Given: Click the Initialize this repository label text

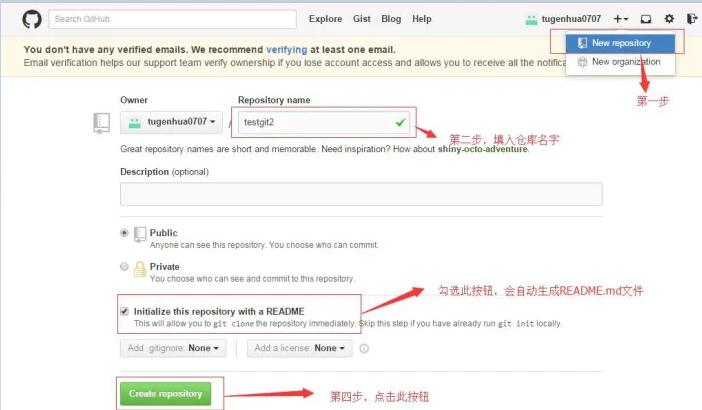Looking at the screenshot, I should tap(219, 312).
